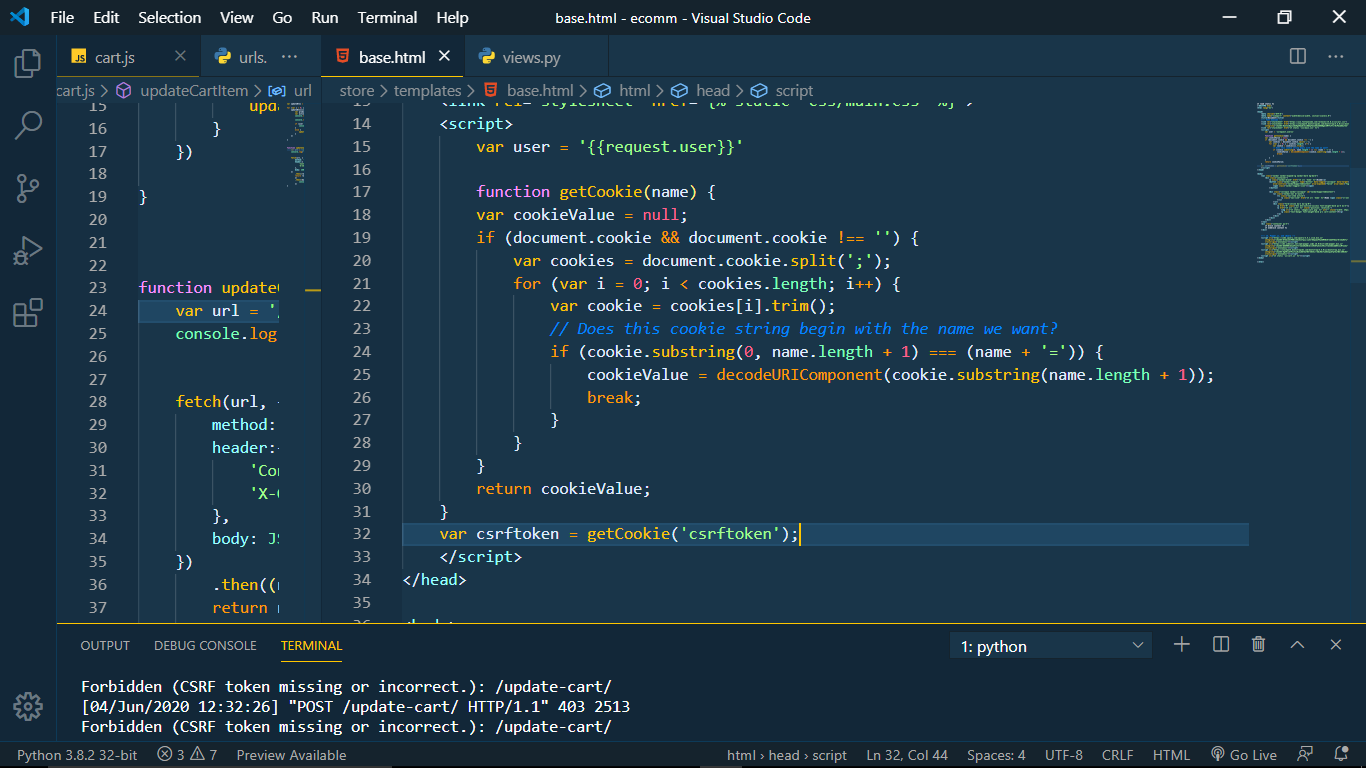Open the Manage settings gear
Viewport: 1366px width, 768px height.
28,706
